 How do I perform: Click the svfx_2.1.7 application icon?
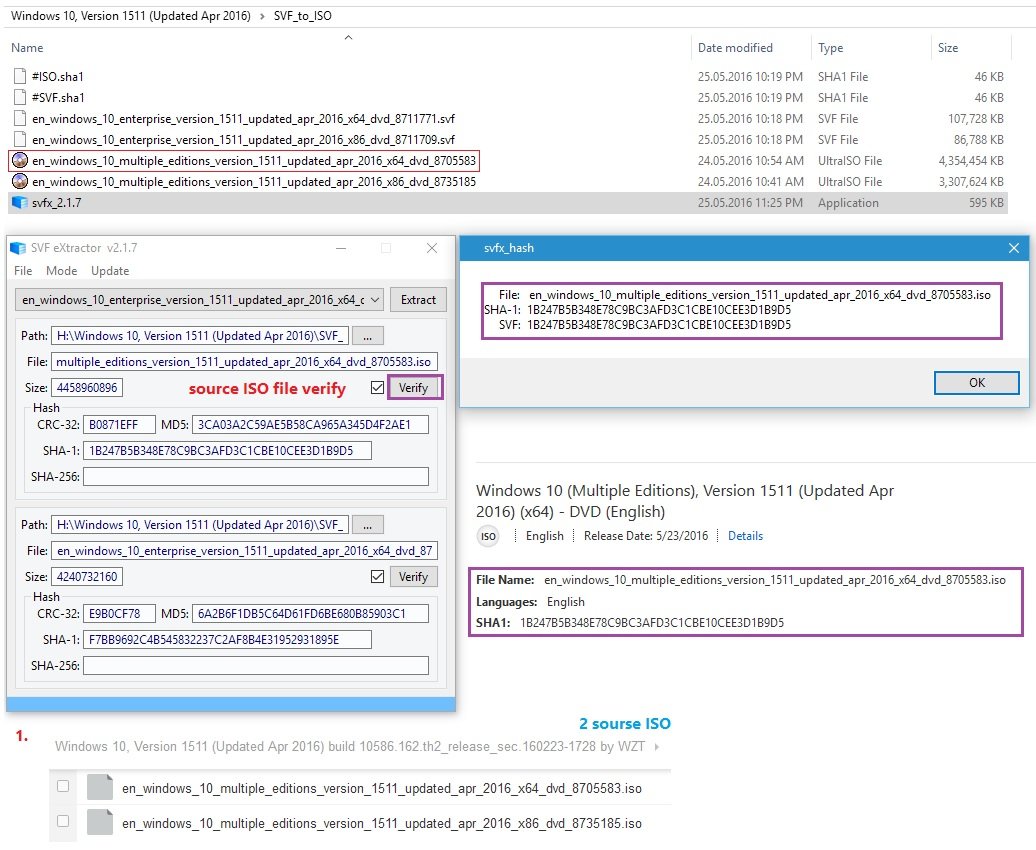[20, 203]
